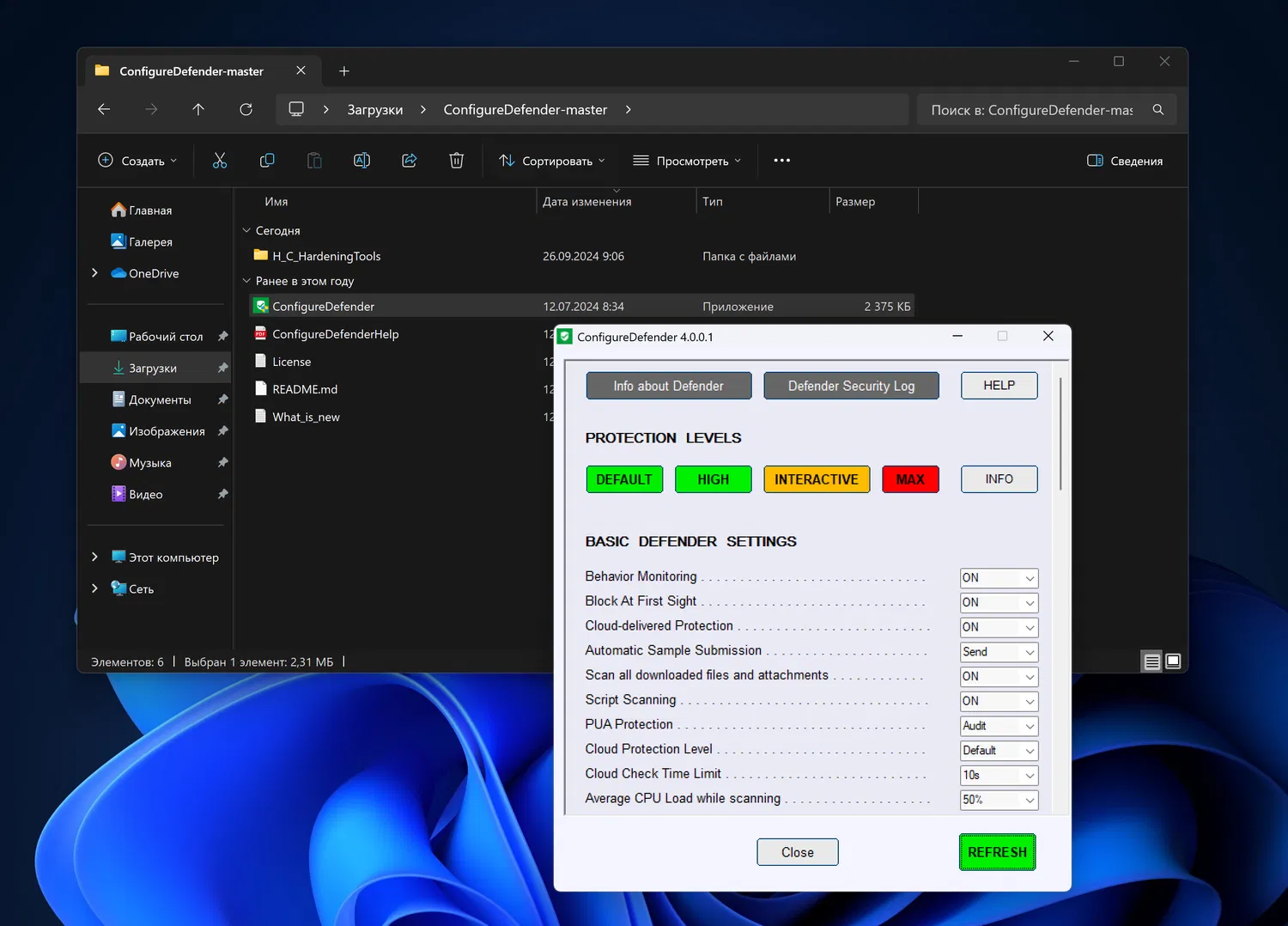Click the Delete trash icon

pyautogui.click(x=456, y=161)
